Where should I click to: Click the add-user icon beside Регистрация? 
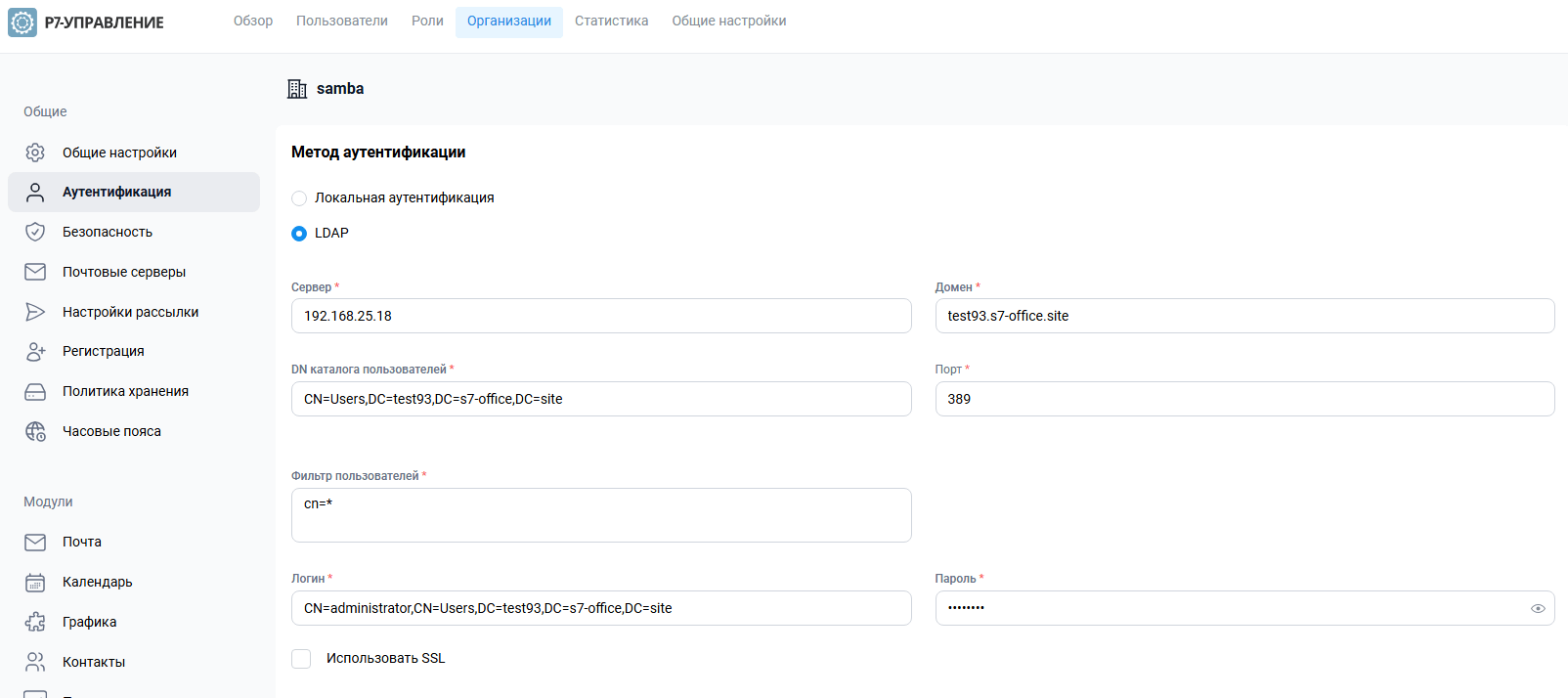coord(35,351)
